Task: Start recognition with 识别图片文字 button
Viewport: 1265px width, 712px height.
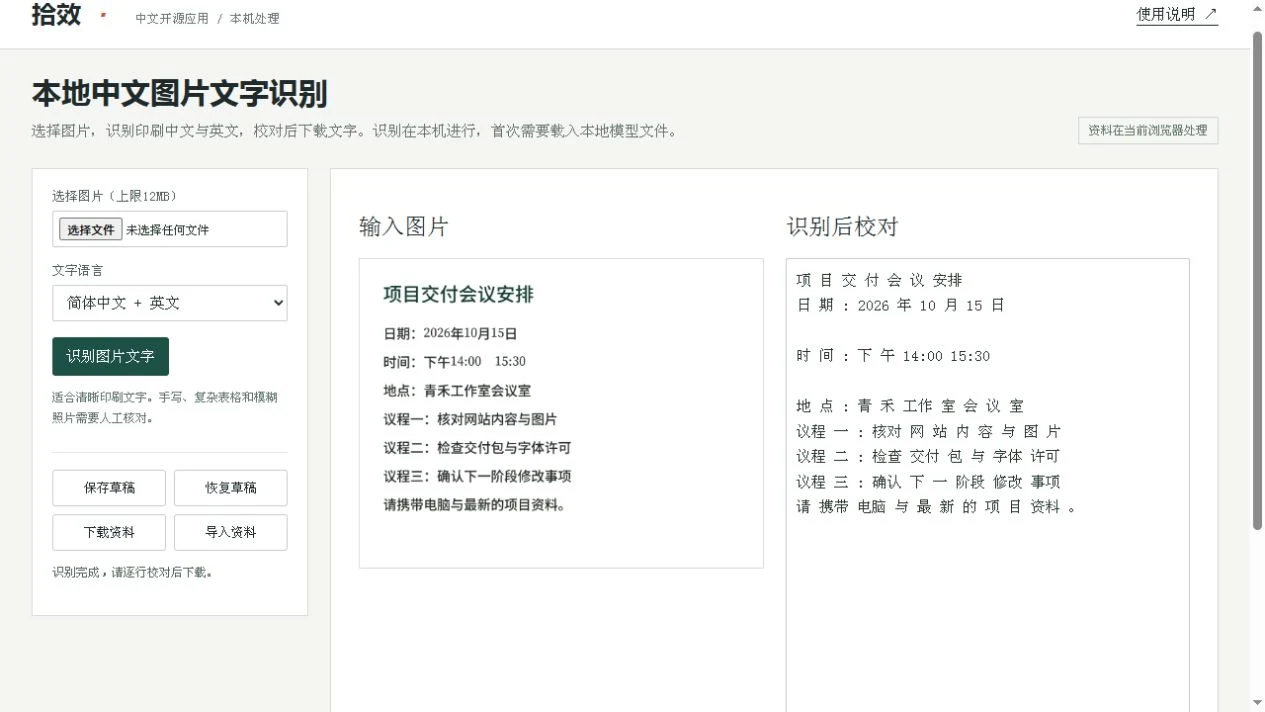Action: (x=111, y=356)
